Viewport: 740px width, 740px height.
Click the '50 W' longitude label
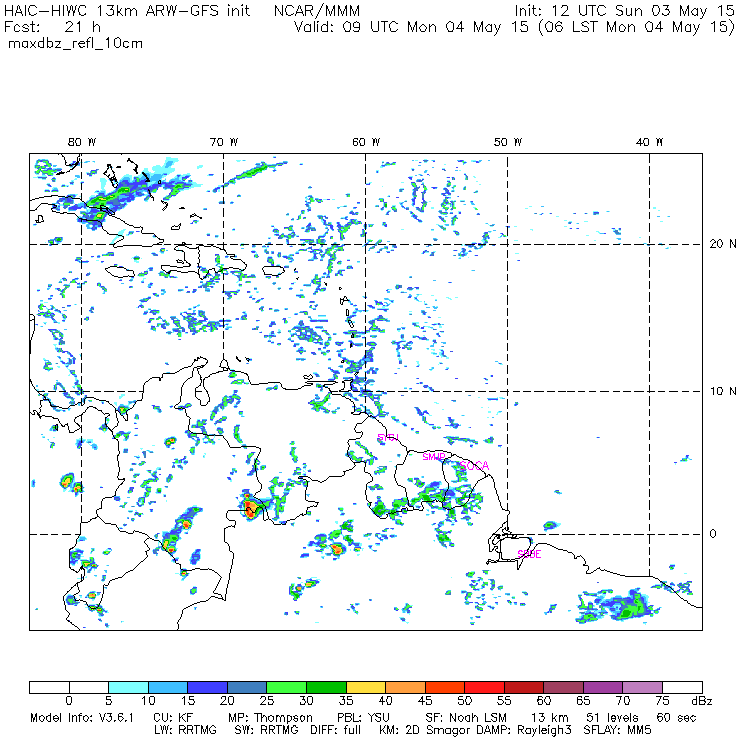pos(508,142)
